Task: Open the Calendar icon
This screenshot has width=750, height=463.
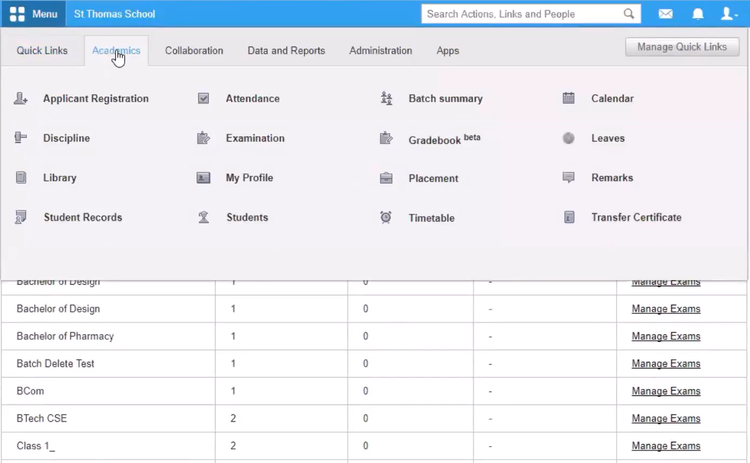Action: (569, 99)
